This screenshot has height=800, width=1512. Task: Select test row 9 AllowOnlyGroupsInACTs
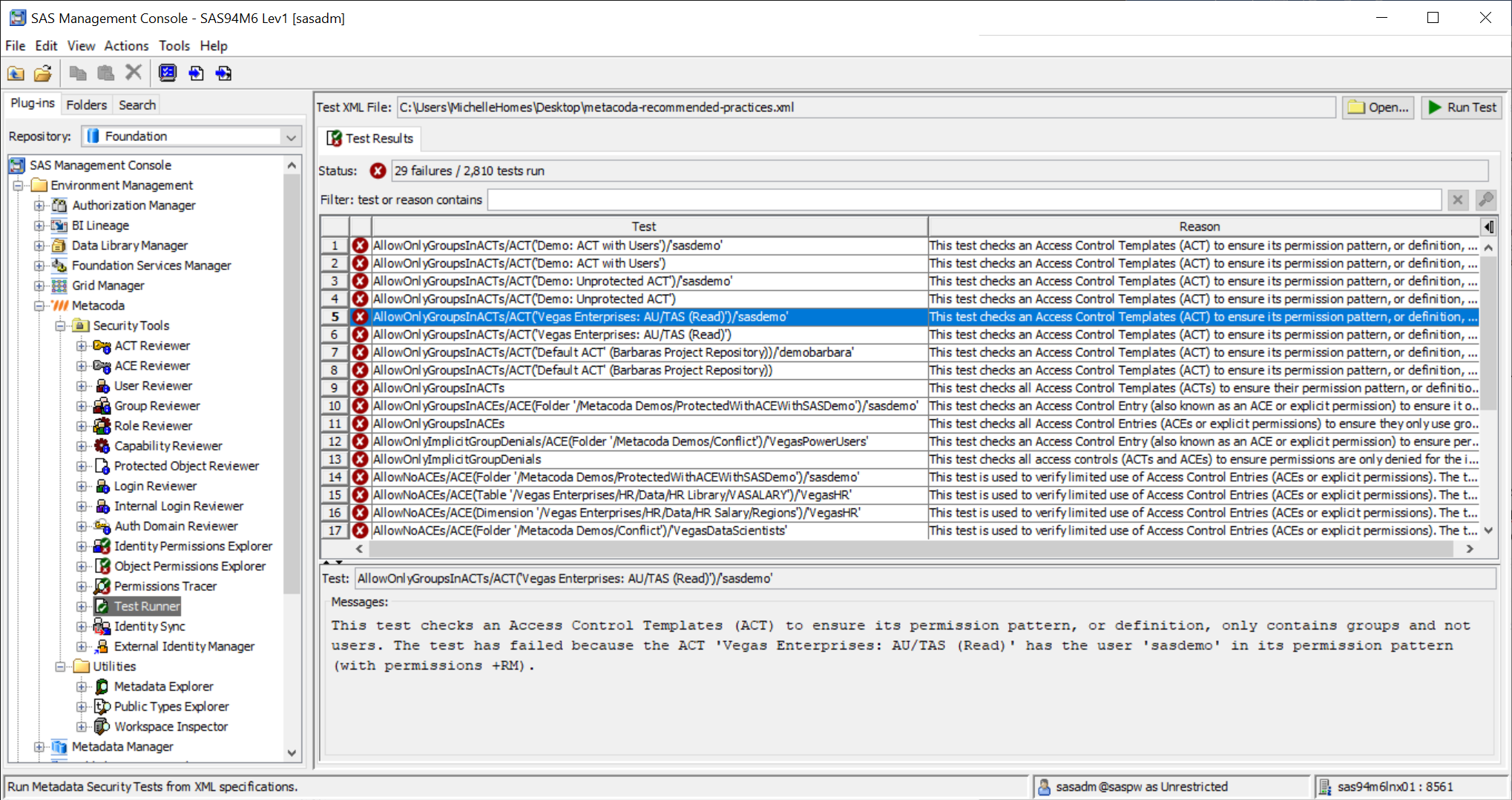point(899,388)
